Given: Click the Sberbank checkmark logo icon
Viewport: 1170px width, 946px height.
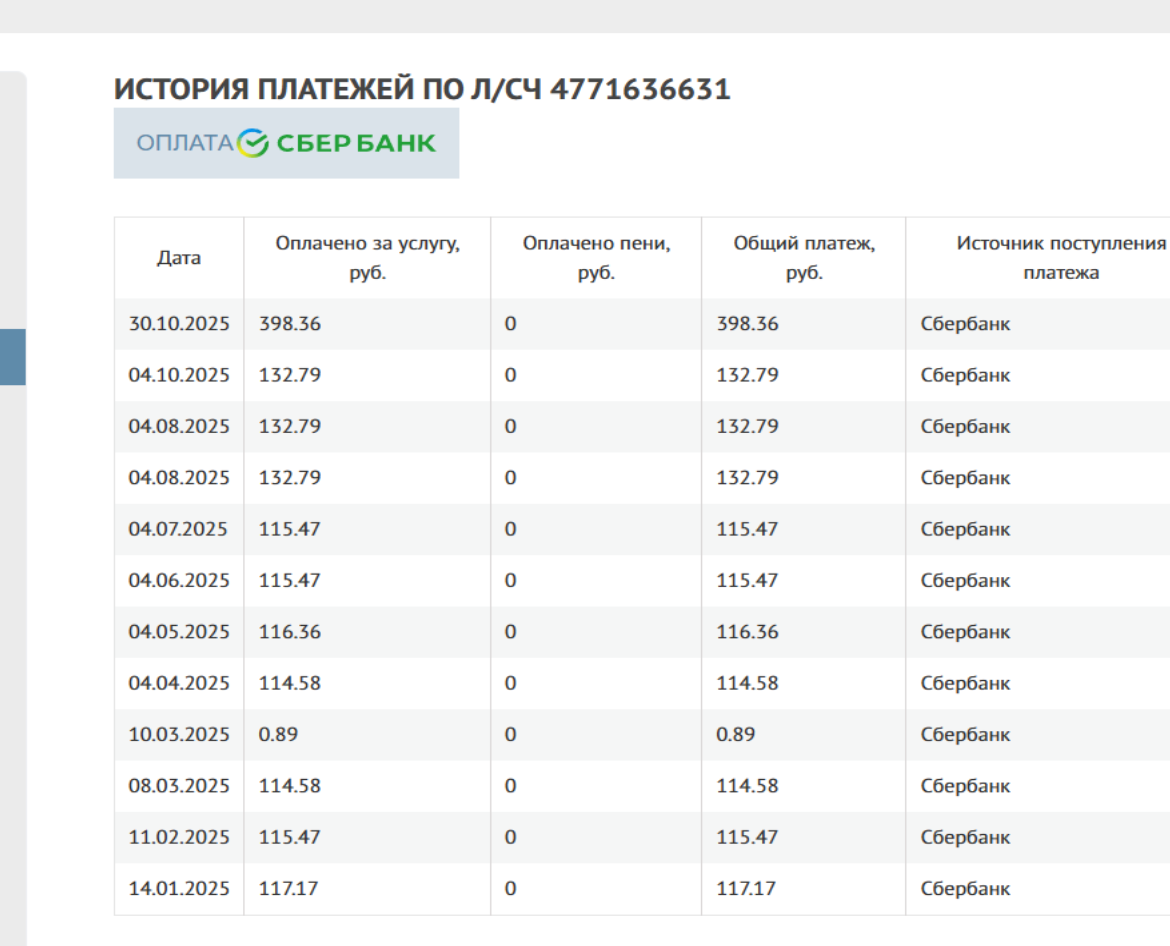Looking at the screenshot, I should click(x=254, y=143).
